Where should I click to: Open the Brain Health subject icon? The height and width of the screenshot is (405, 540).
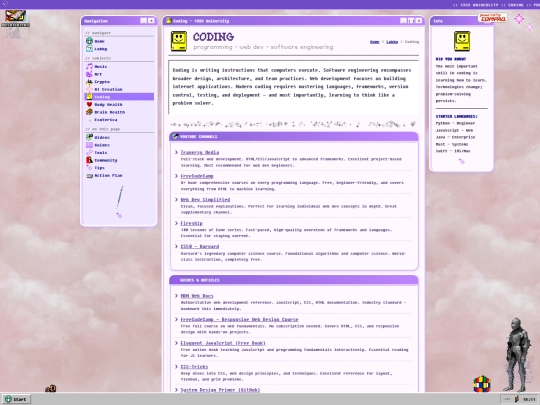click(x=89, y=112)
